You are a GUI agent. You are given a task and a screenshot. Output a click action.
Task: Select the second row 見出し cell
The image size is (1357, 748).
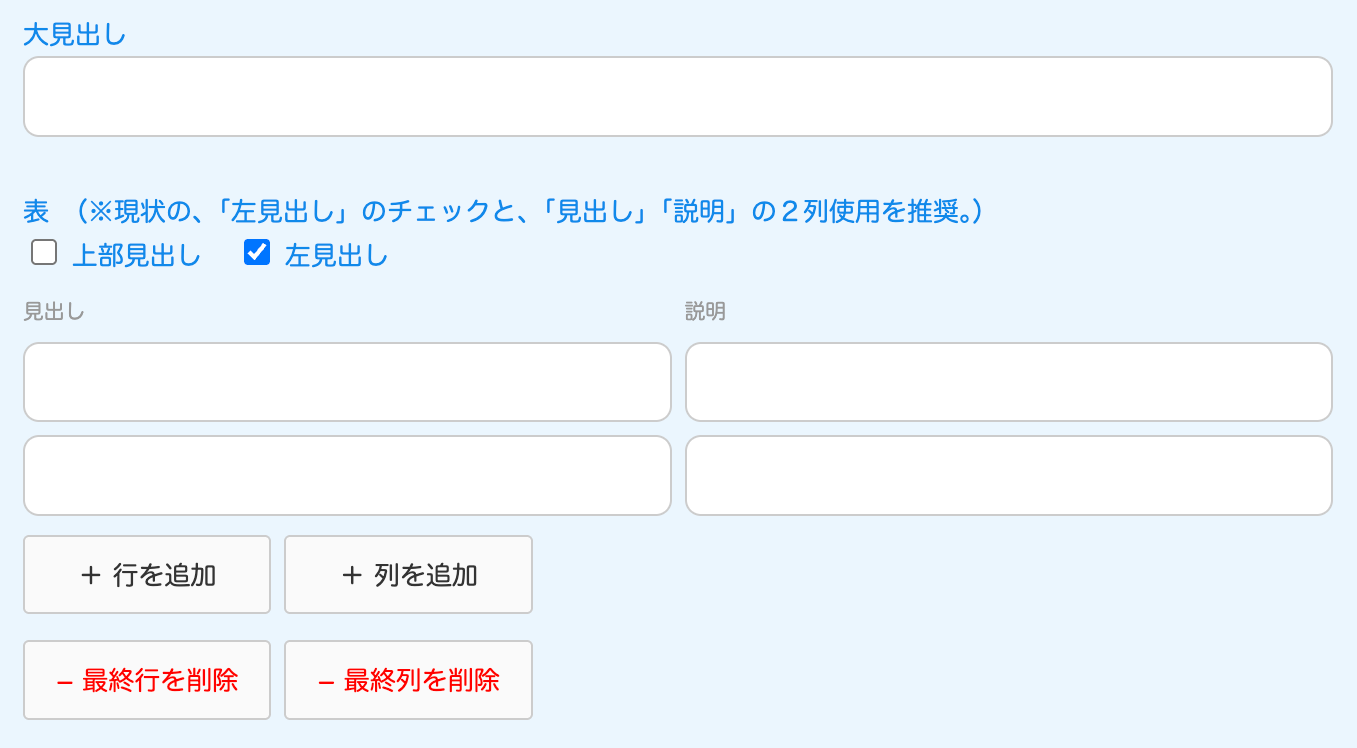tap(347, 475)
